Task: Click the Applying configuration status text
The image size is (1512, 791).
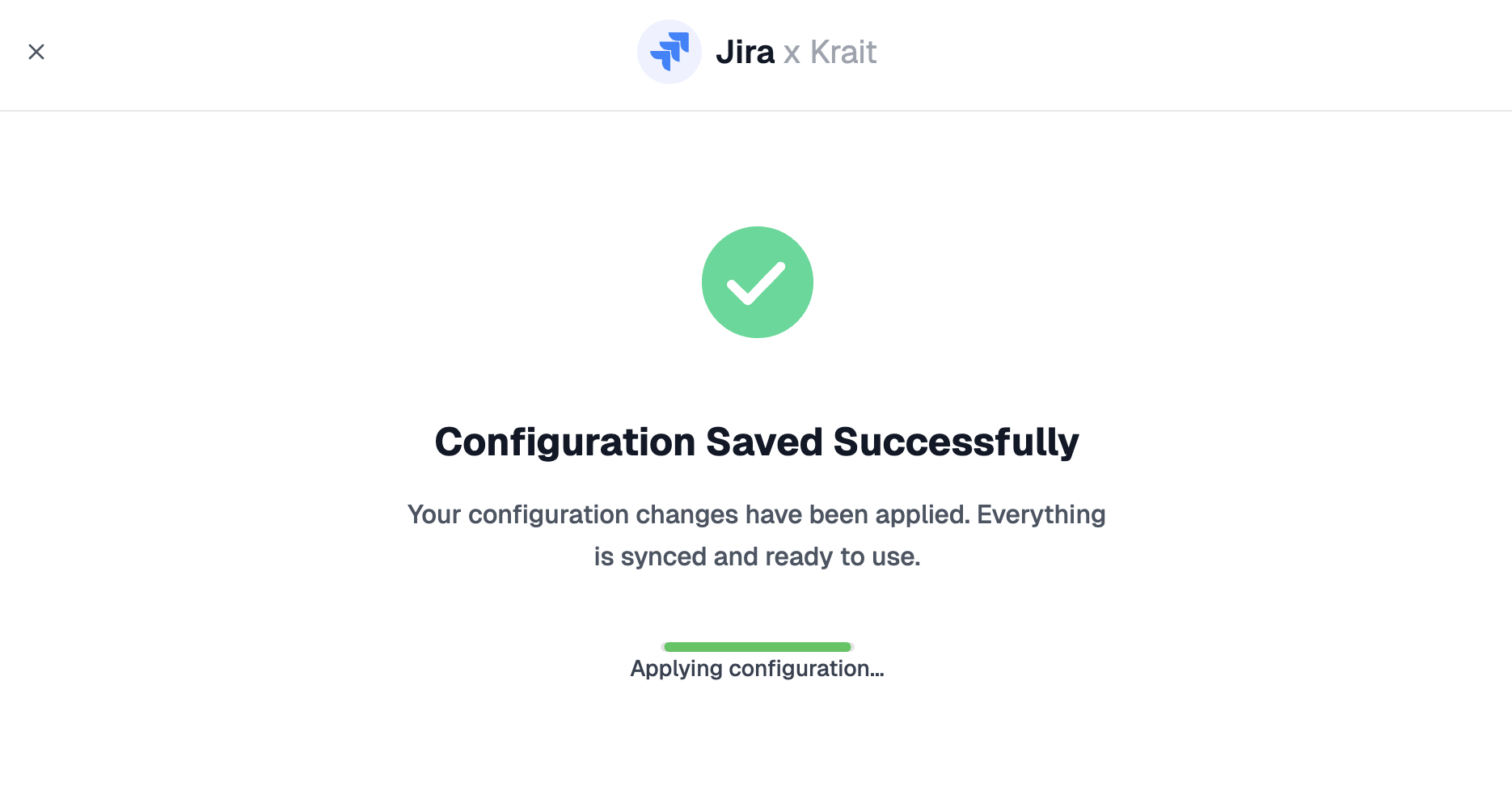Action: point(757,668)
